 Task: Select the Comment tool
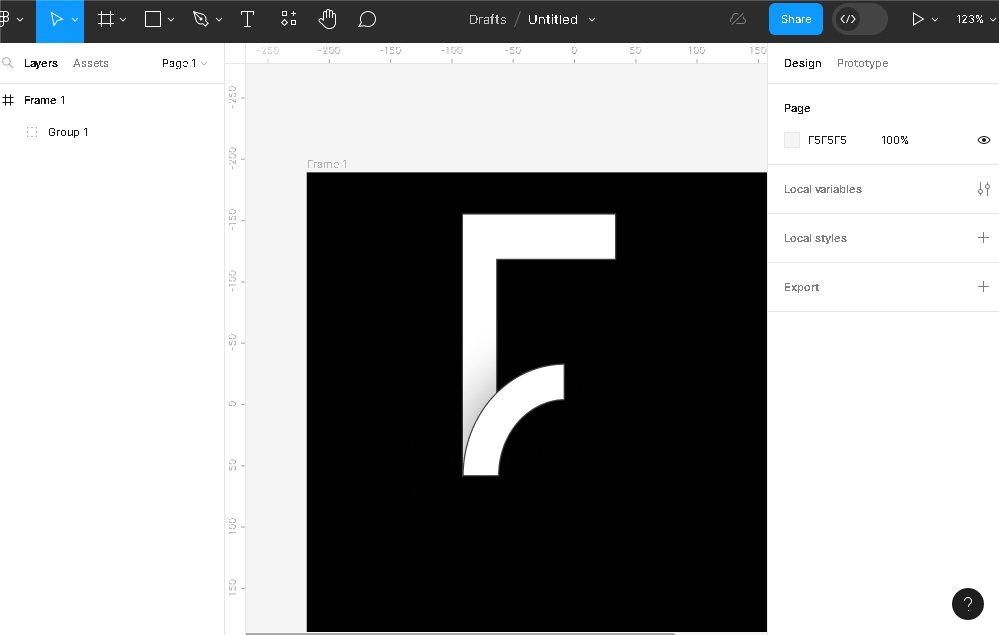pyautogui.click(x=367, y=19)
